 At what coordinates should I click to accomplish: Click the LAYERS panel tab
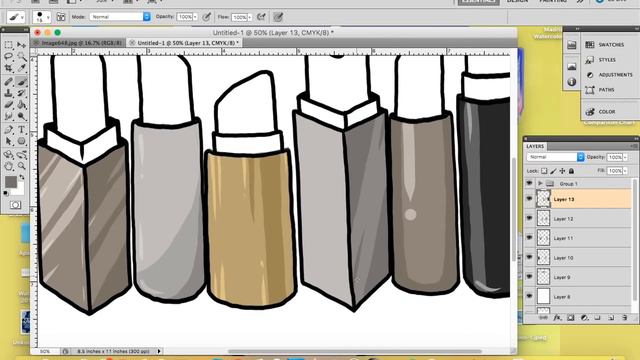click(x=535, y=146)
